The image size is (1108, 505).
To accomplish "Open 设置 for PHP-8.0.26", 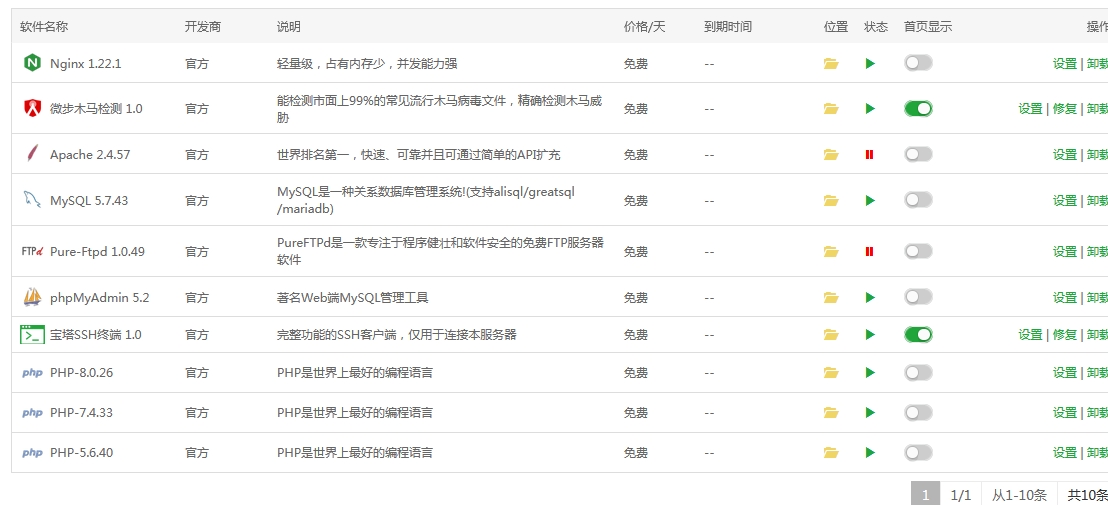I will tap(1065, 373).
